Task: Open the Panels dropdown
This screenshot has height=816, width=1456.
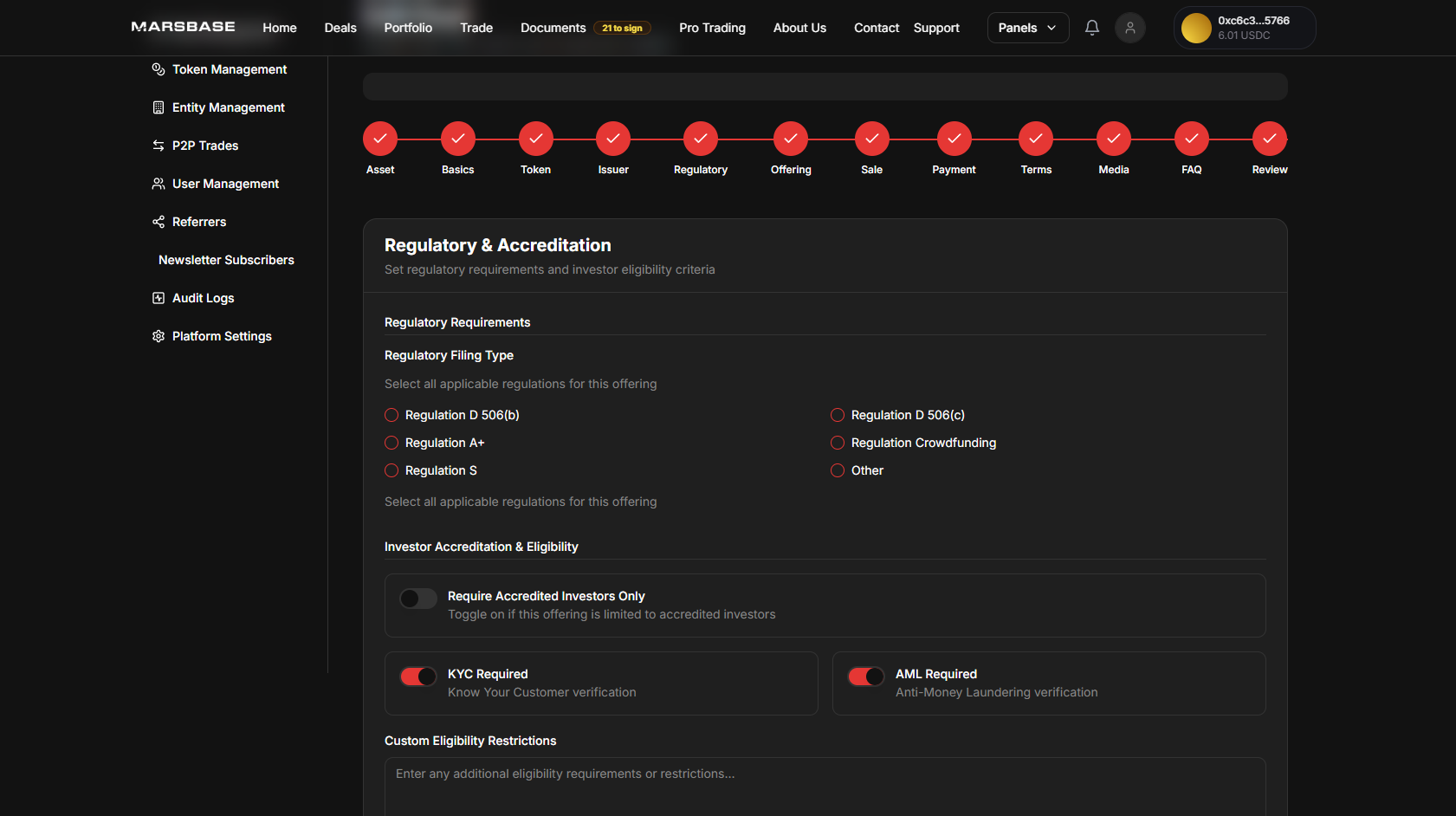Action: tap(1027, 27)
